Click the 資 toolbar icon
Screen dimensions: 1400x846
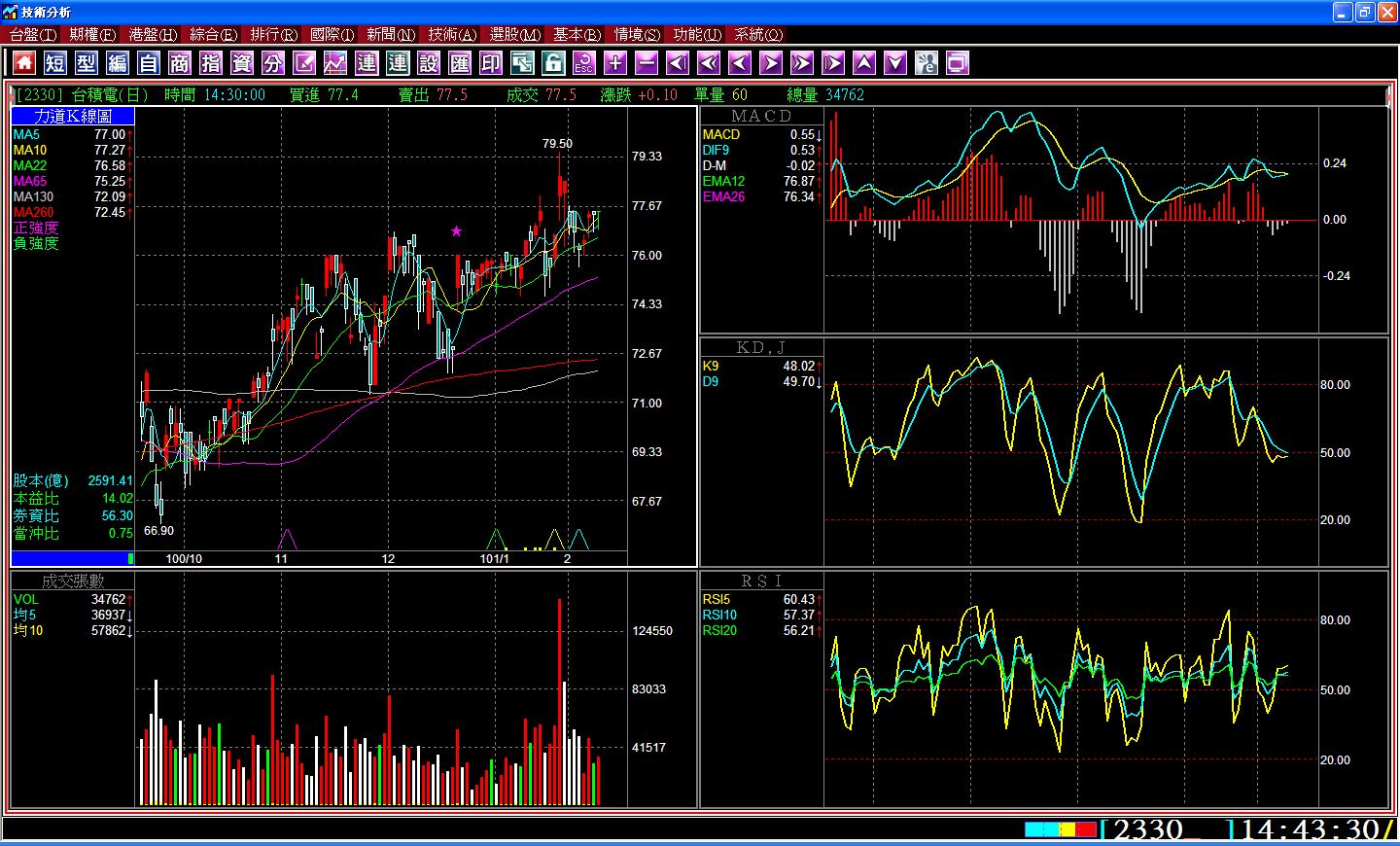(242, 63)
